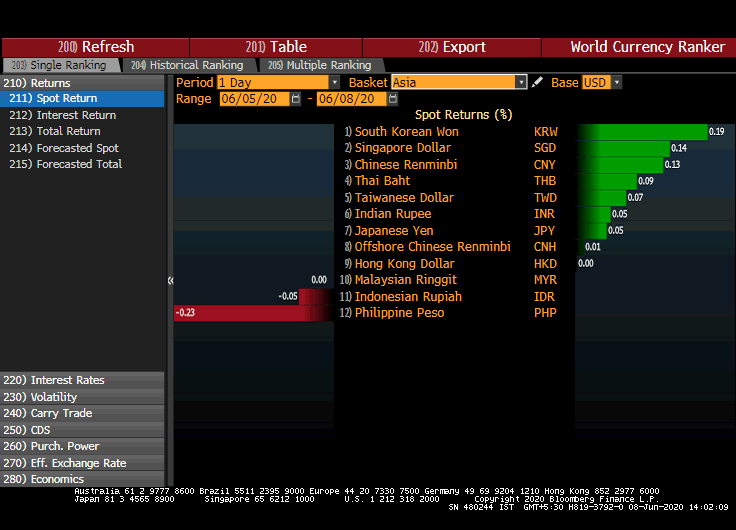Collapse the left sidebar with the double-arrow

click(x=170, y=281)
